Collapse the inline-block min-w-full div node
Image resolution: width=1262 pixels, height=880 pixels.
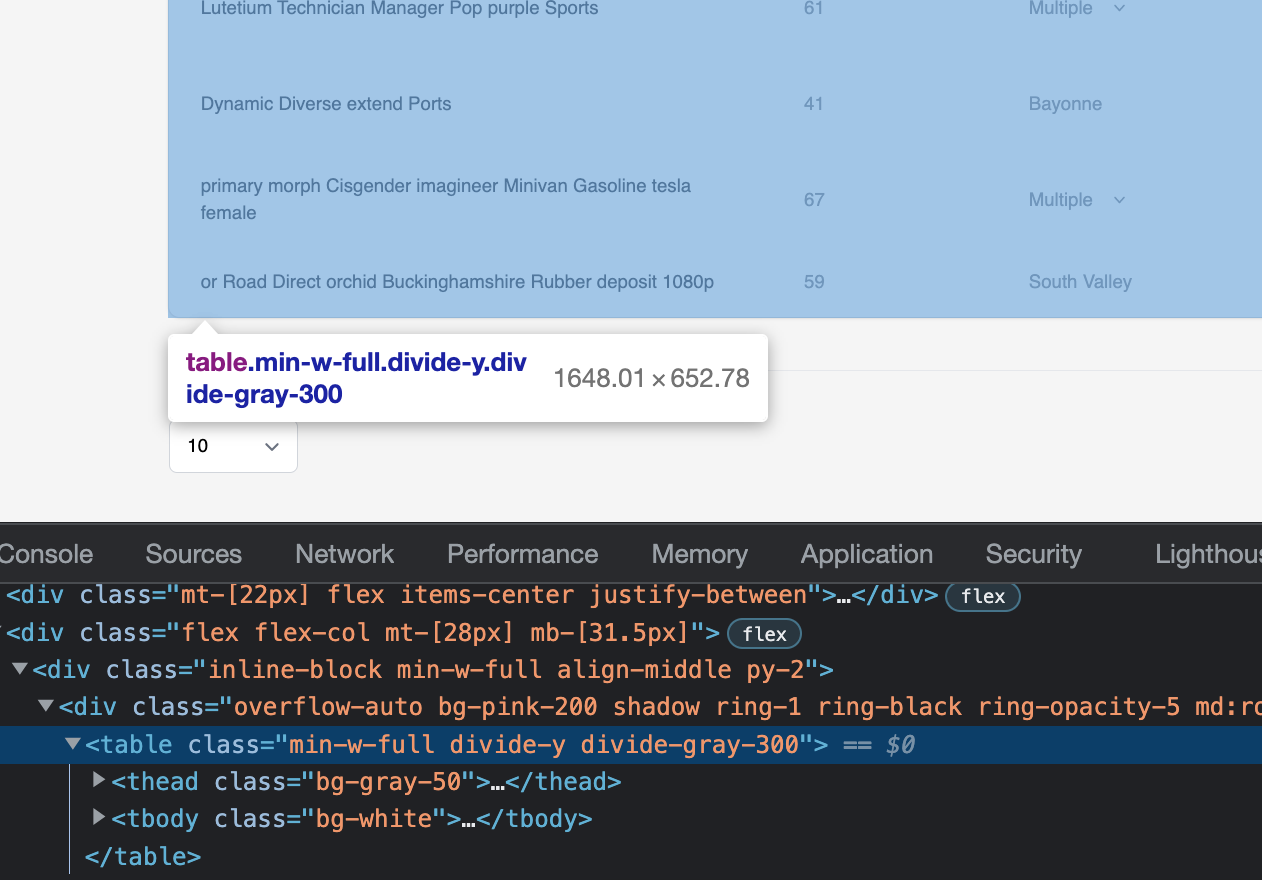point(20,668)
